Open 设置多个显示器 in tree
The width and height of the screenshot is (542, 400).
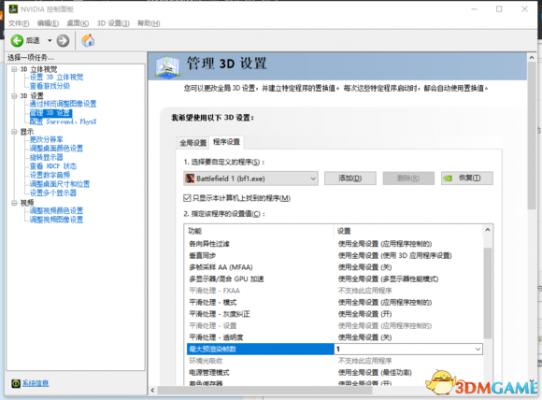[53, 193]
